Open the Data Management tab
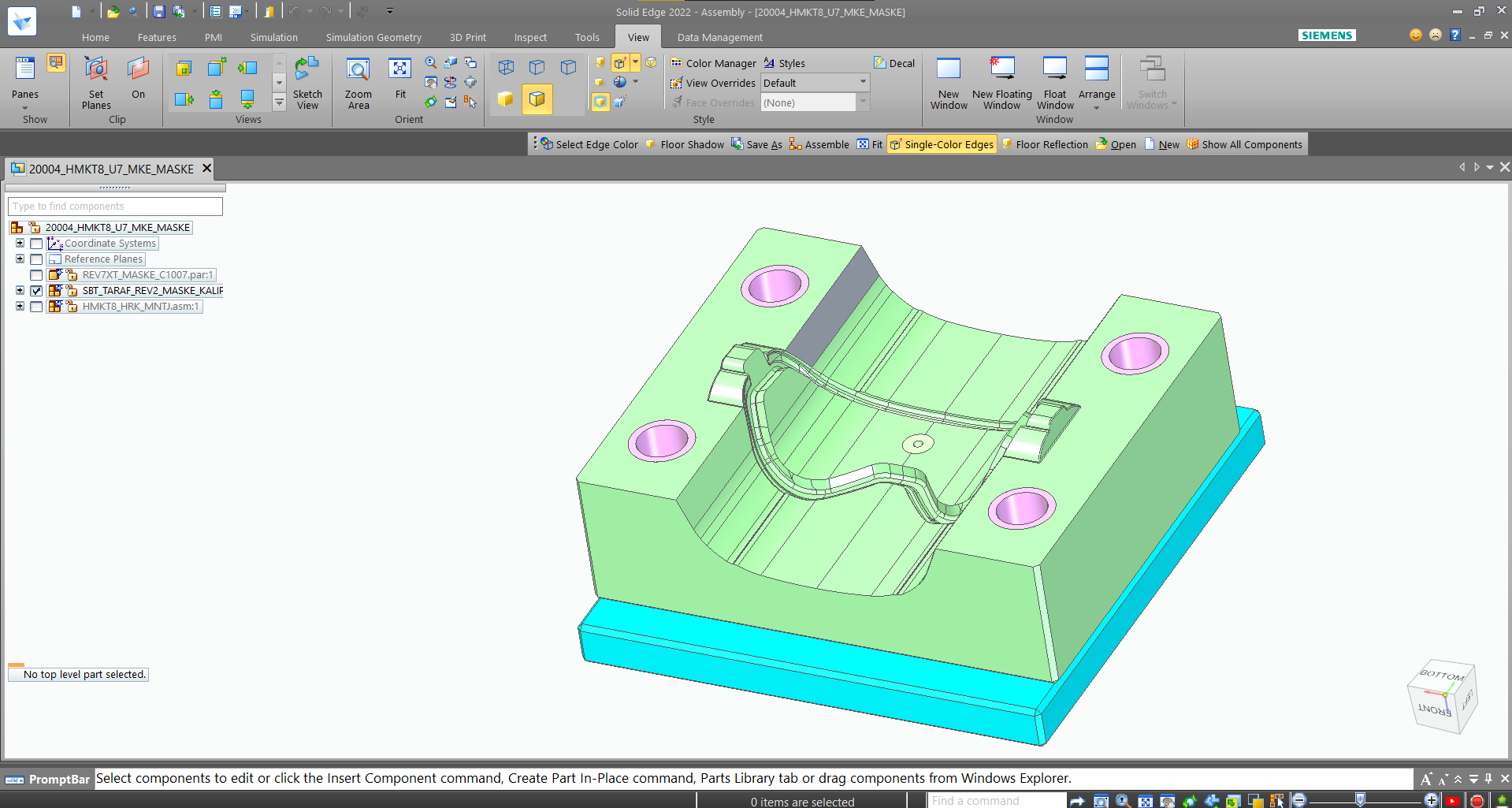 pos(719,37)
